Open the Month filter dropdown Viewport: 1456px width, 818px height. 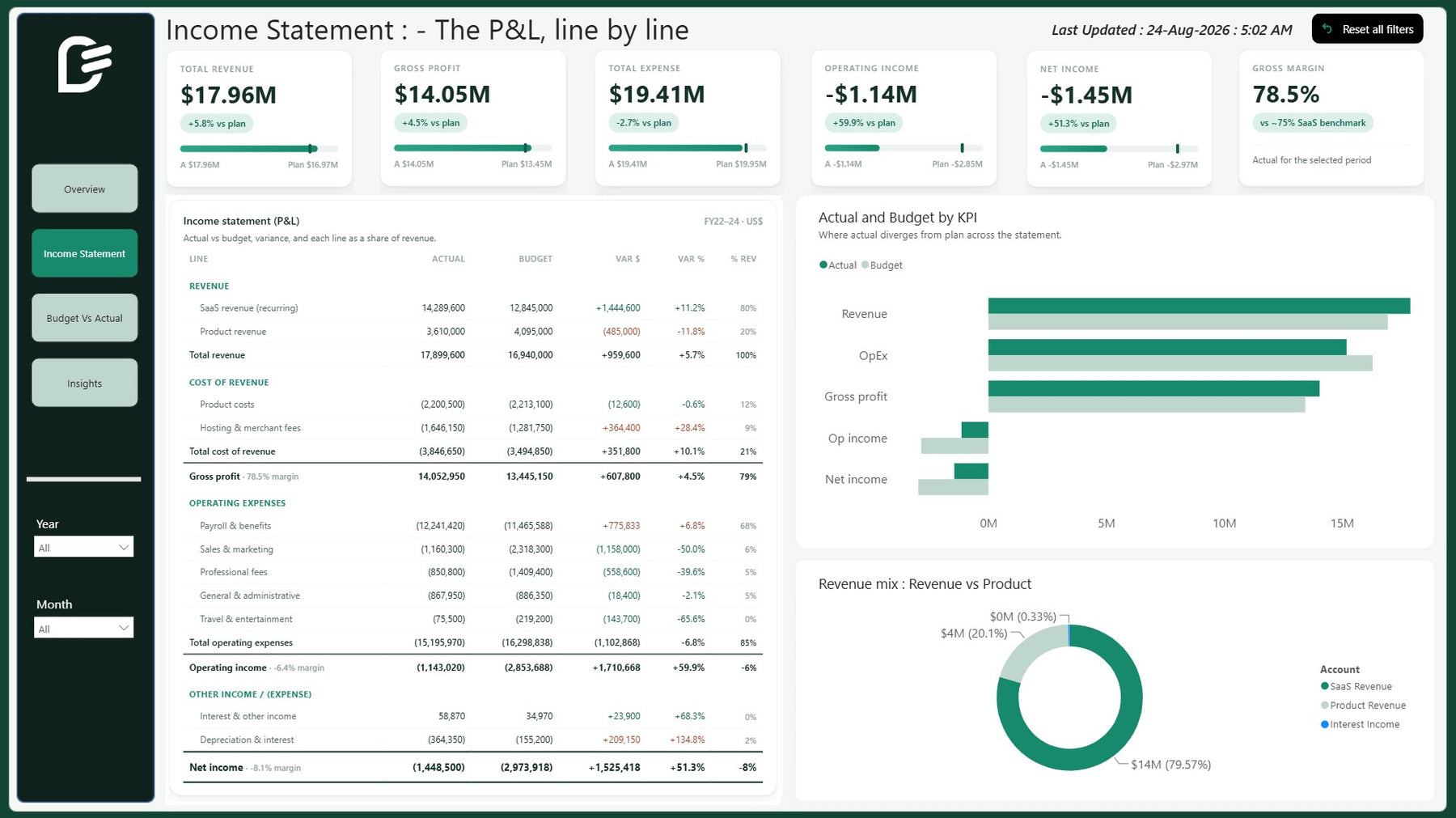coord(83,628)
